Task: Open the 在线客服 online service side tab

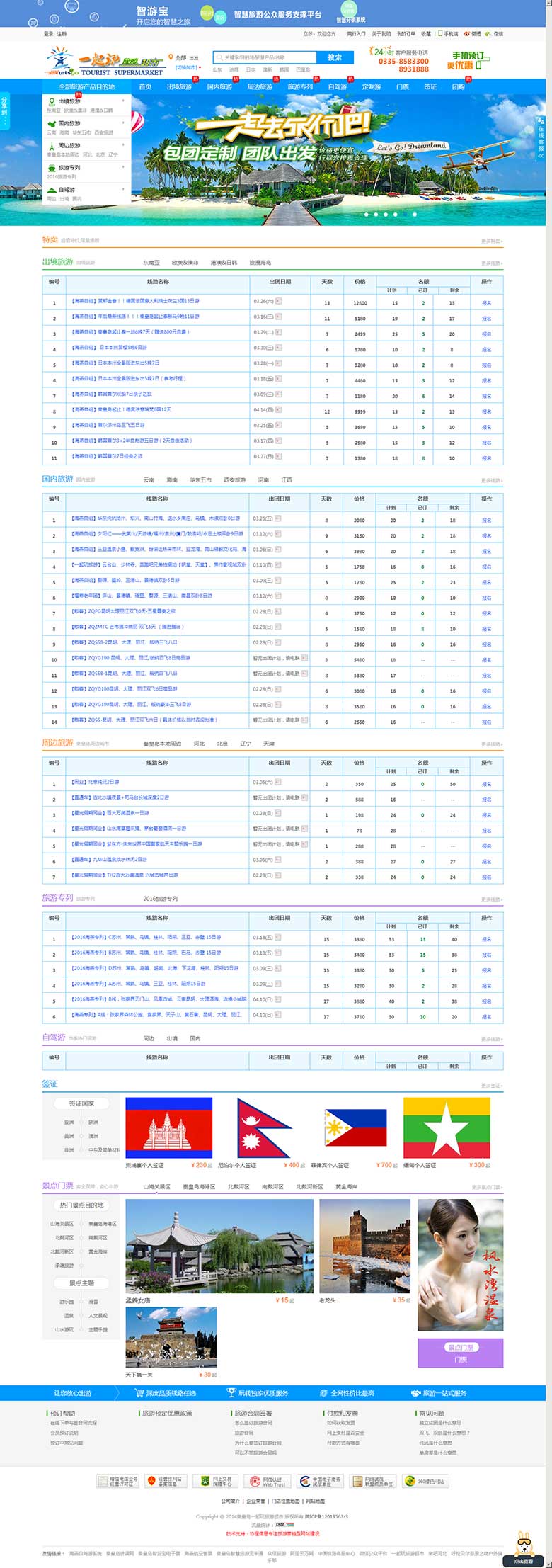Action: click(x=541, y=137)
